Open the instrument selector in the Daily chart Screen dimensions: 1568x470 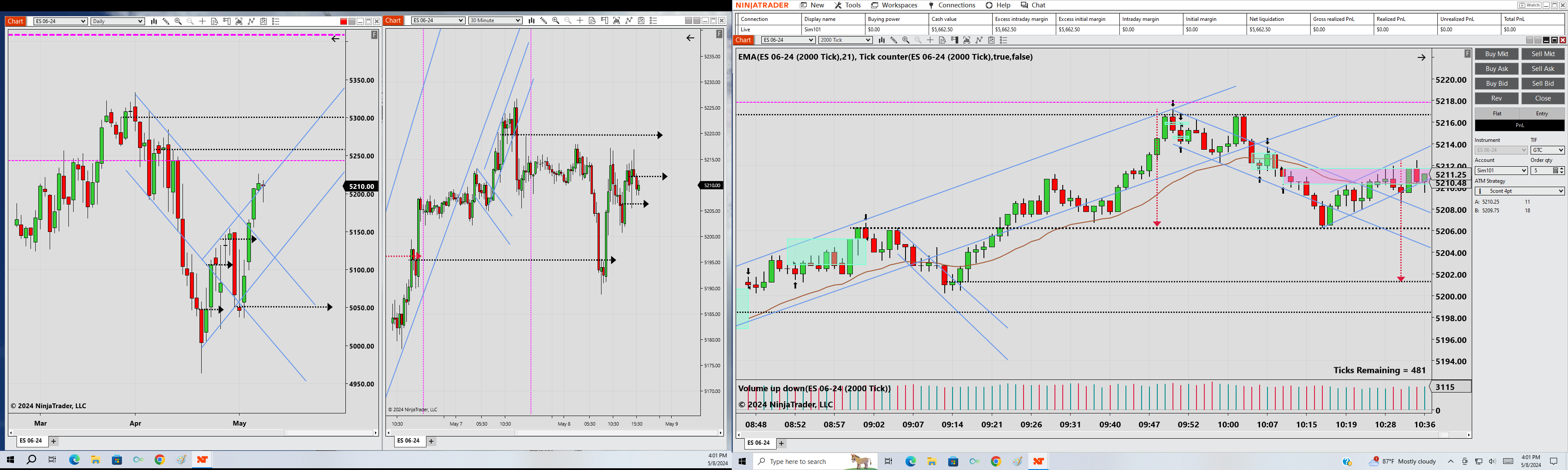click(60, 21)
